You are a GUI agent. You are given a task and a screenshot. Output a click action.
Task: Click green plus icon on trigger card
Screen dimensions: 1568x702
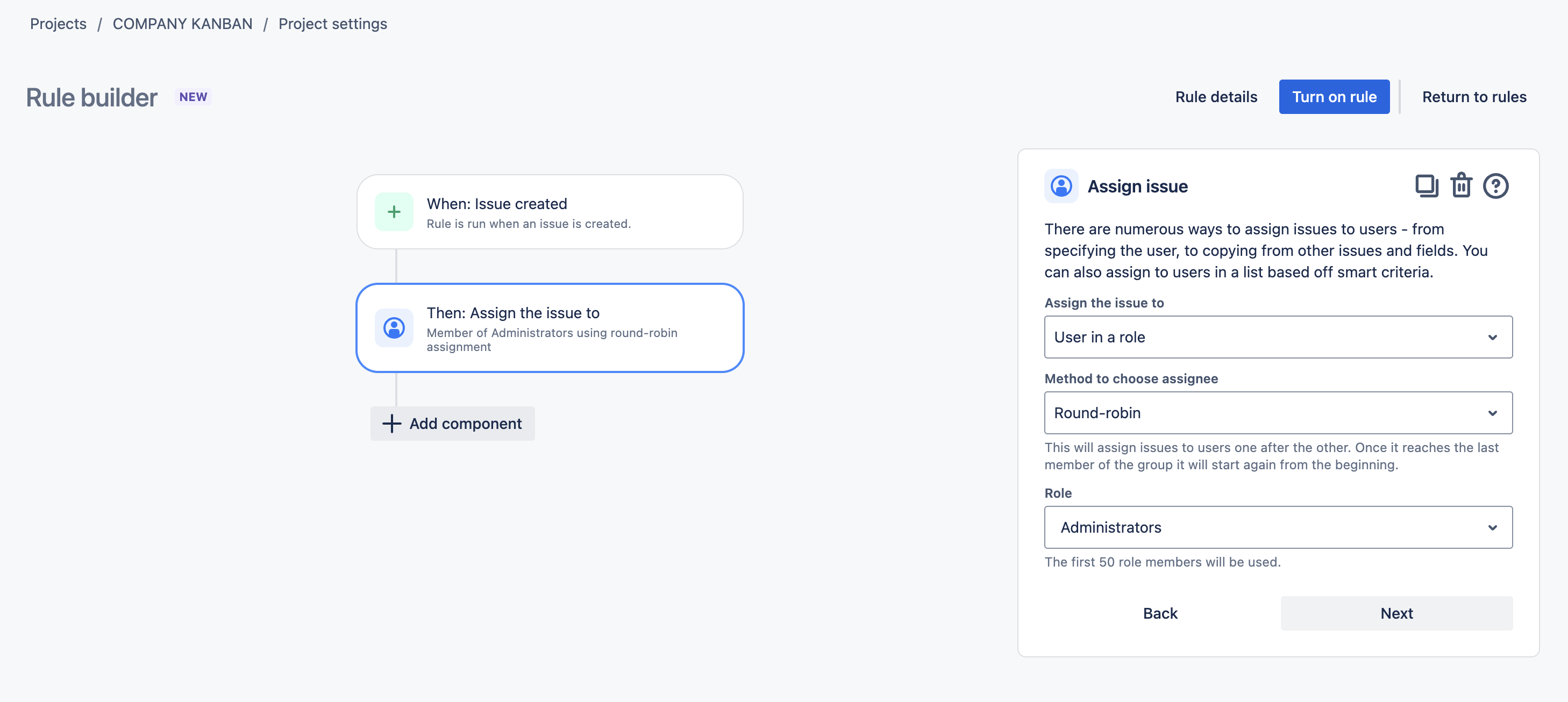[x=394, y=212]
